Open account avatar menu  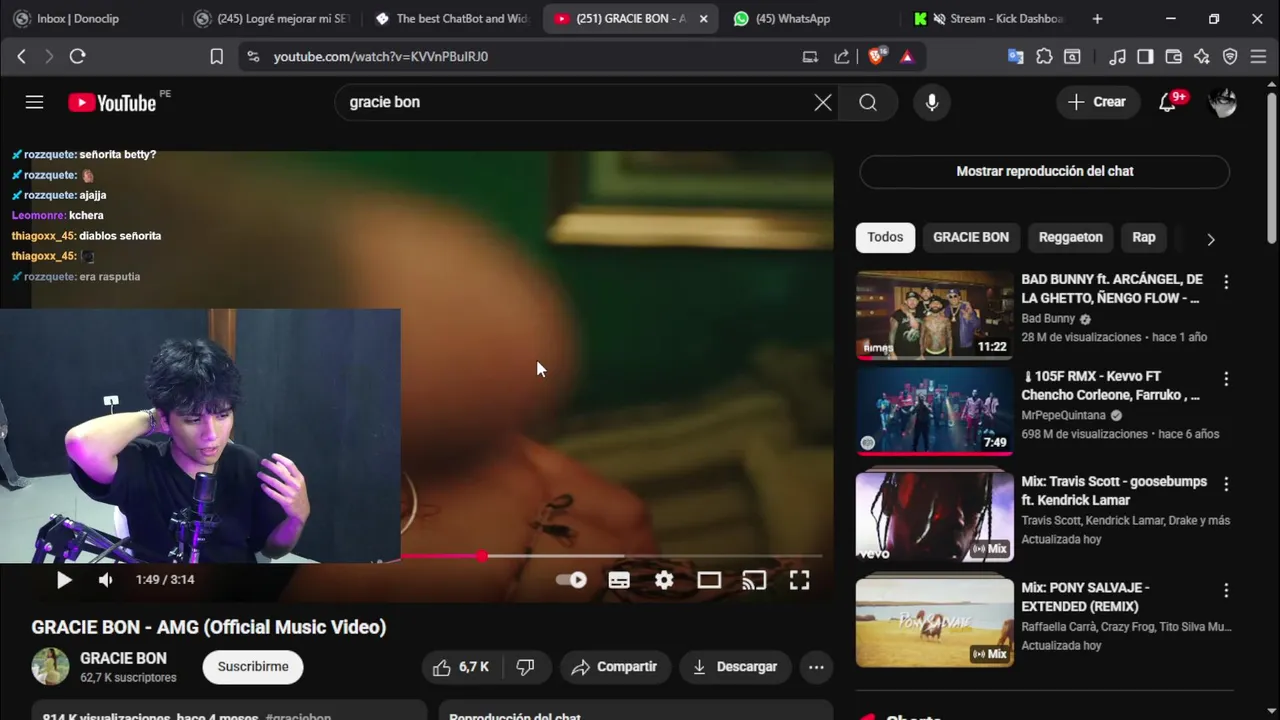click(x=1223, y=102)
